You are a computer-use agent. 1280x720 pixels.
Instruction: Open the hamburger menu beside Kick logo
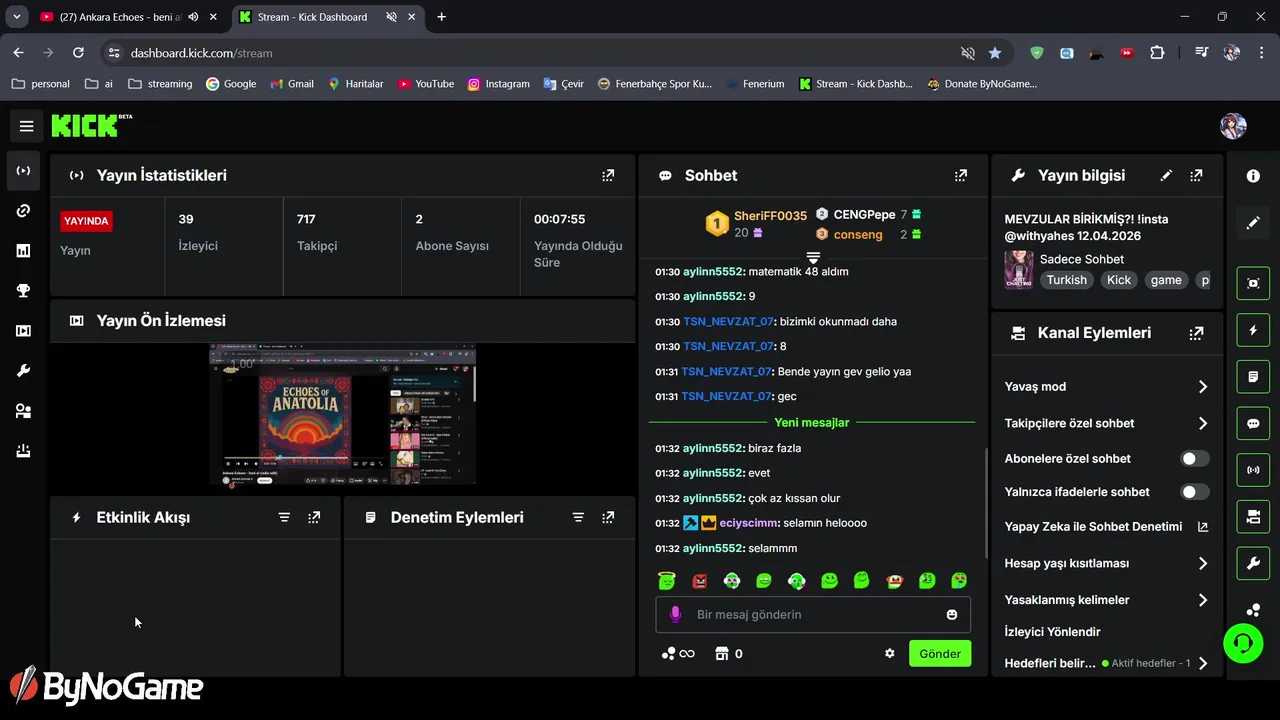pyautogui.click(x=27, y=126)
